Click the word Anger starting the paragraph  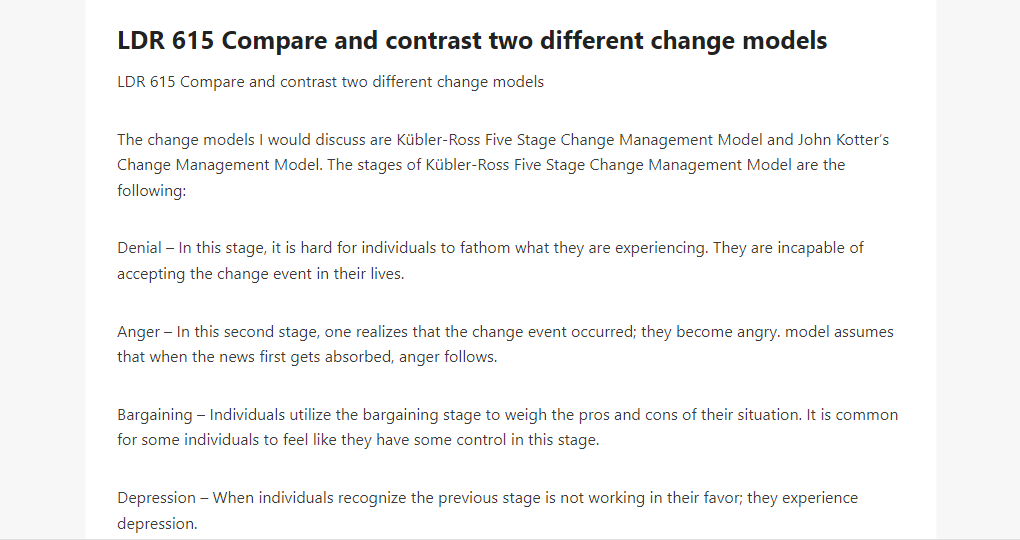[x=138, y=332]
